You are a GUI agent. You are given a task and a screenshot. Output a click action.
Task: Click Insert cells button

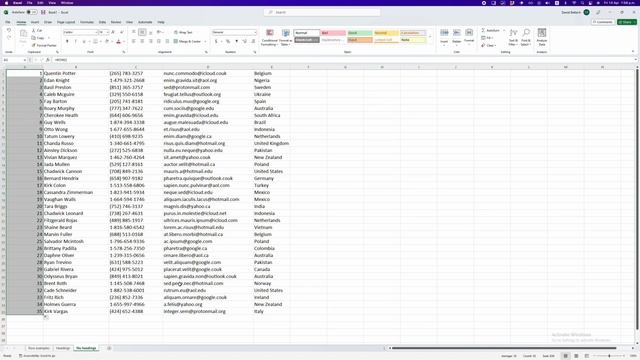[x=444, y=36]
